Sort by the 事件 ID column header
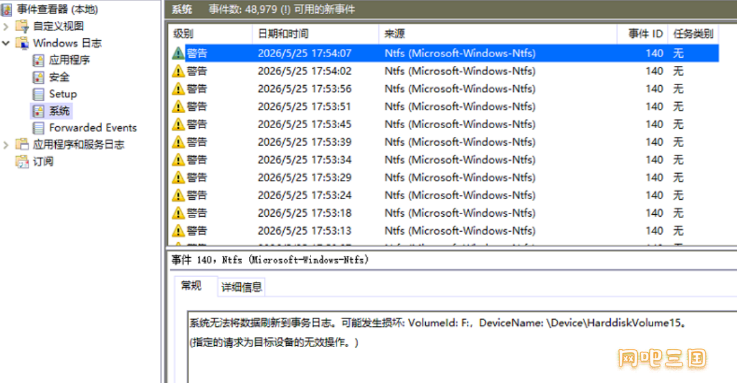 [x=643, y=34]
